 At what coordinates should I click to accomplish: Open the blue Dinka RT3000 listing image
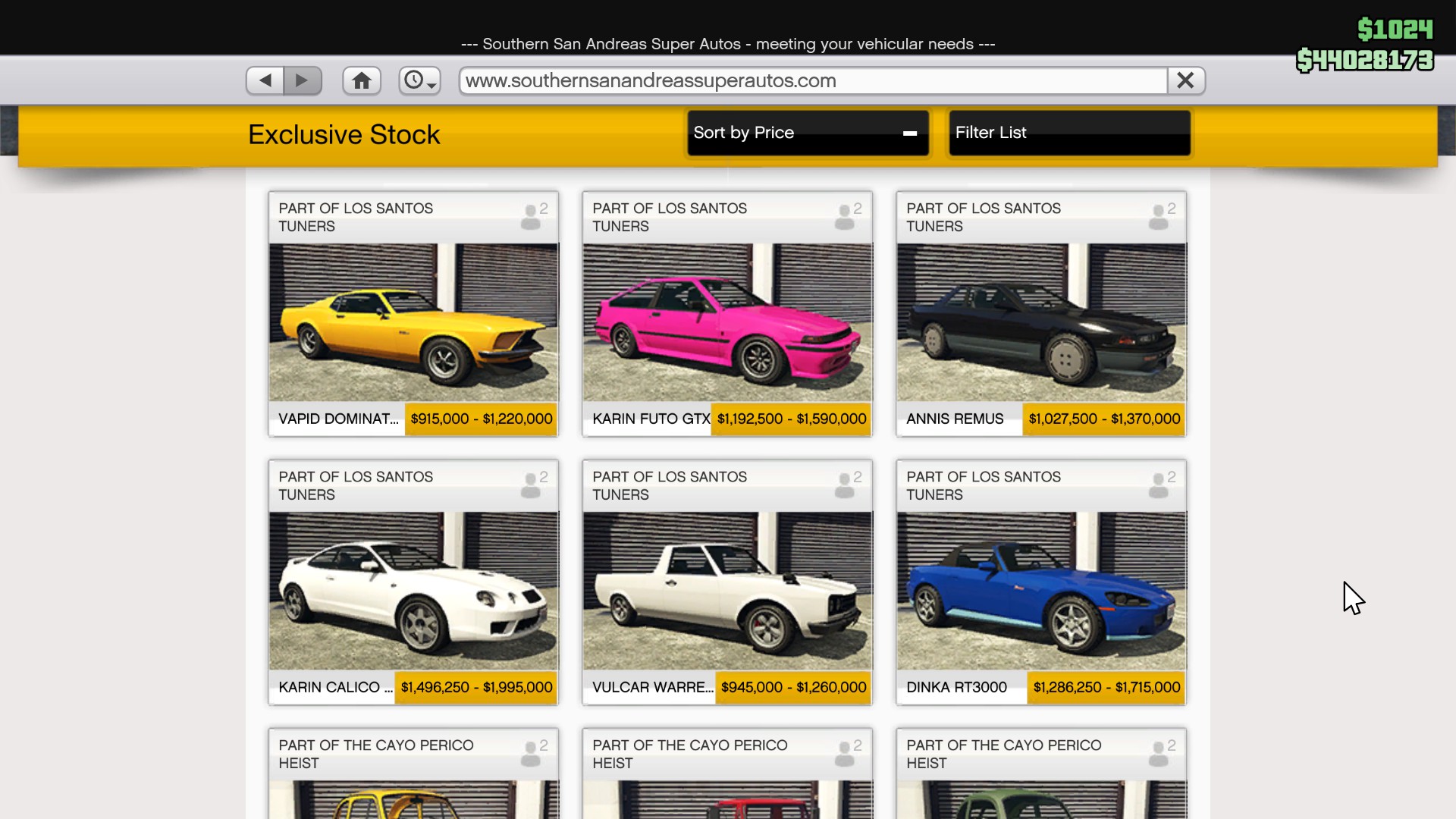1041,591
